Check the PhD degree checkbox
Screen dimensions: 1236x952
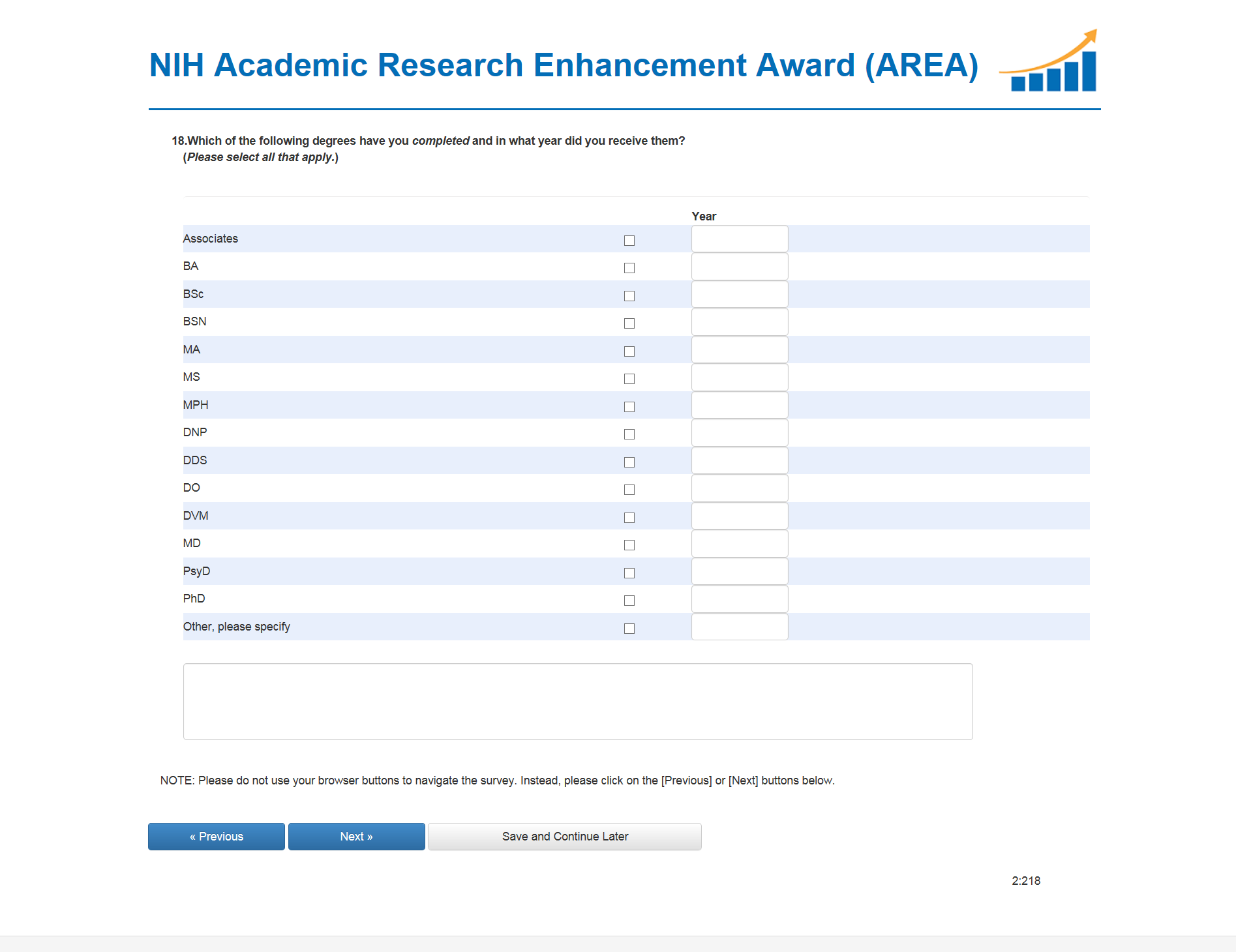pos(629,601)
